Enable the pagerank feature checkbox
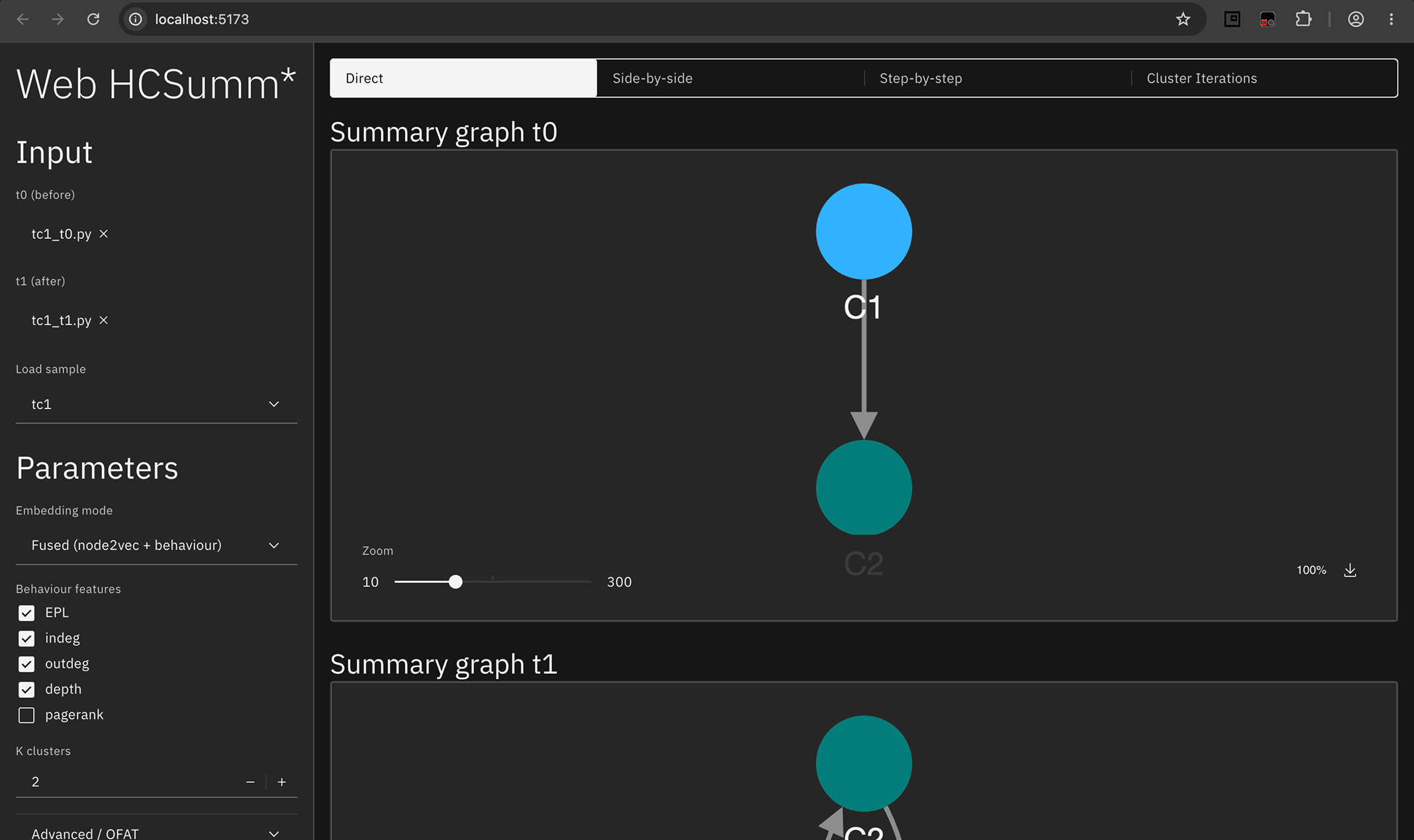This screenshot has width=1414, height=840. (x=26, y=715)
